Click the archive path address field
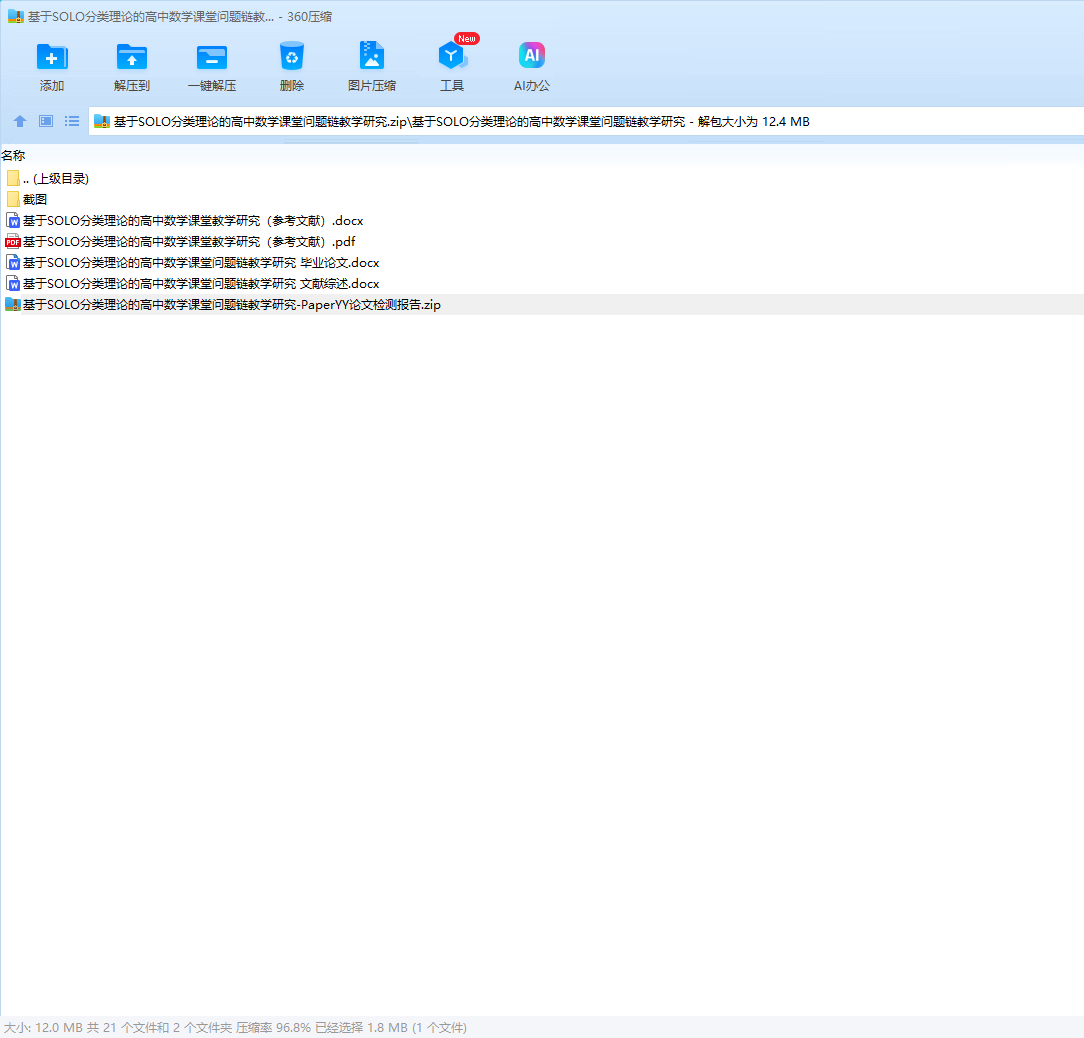The height and width of the screenshot is (1038, 1084). 586,122
